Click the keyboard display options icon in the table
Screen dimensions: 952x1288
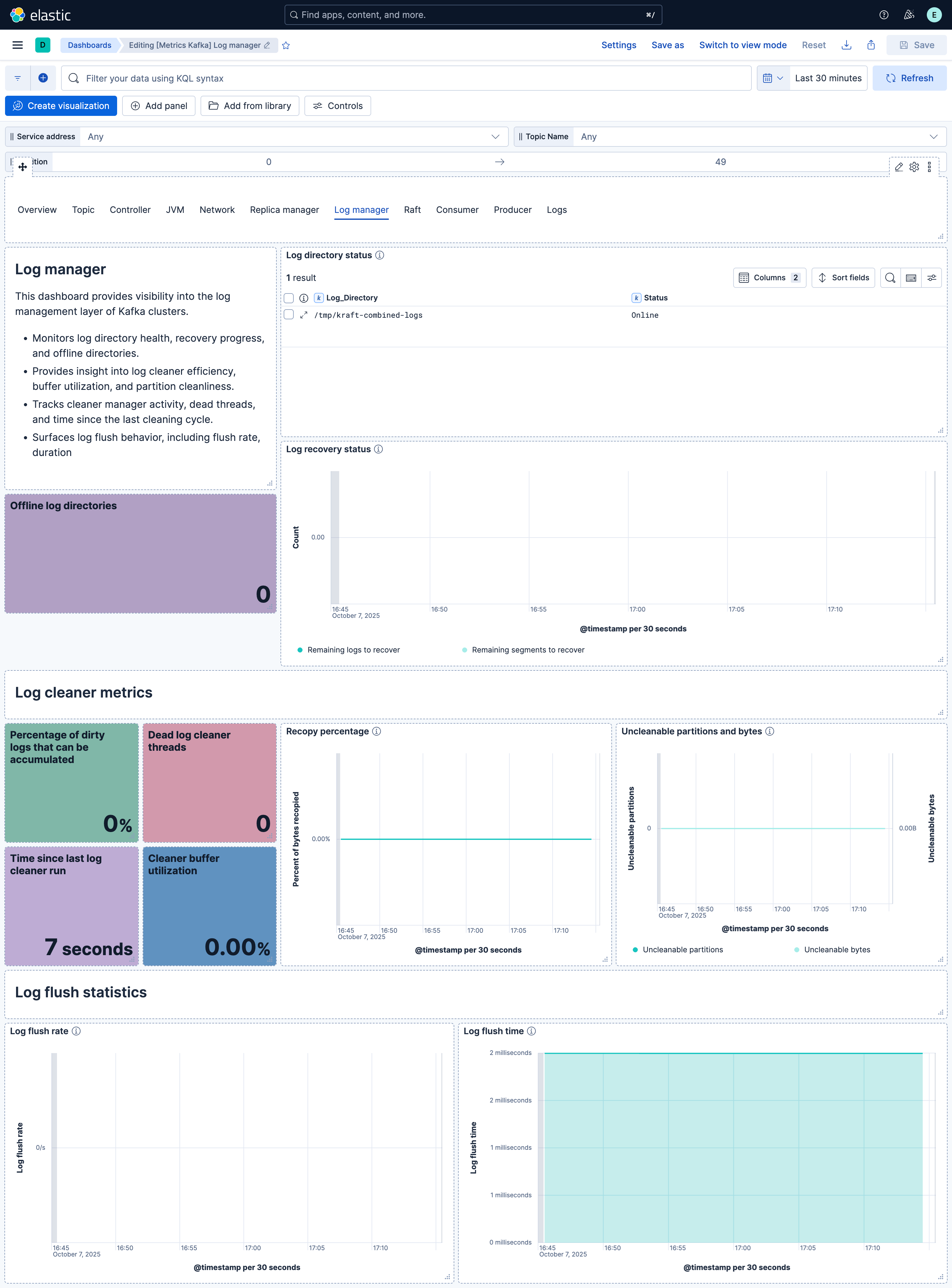pyautogui.click(x=911, y=278)
